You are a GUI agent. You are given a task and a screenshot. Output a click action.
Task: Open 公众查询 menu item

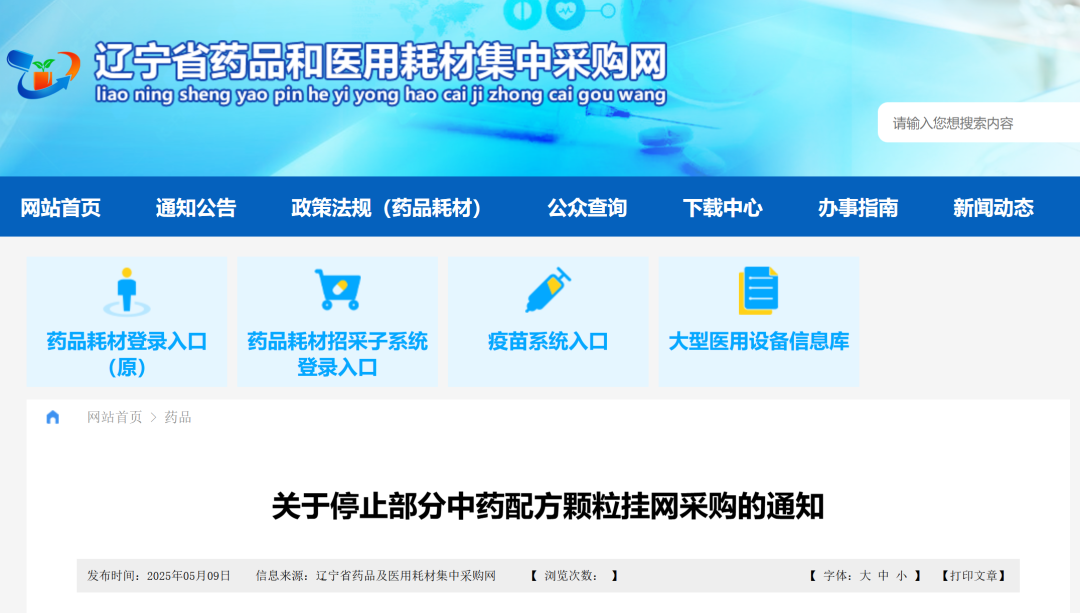pyautogui.click(x=588, y=207)
